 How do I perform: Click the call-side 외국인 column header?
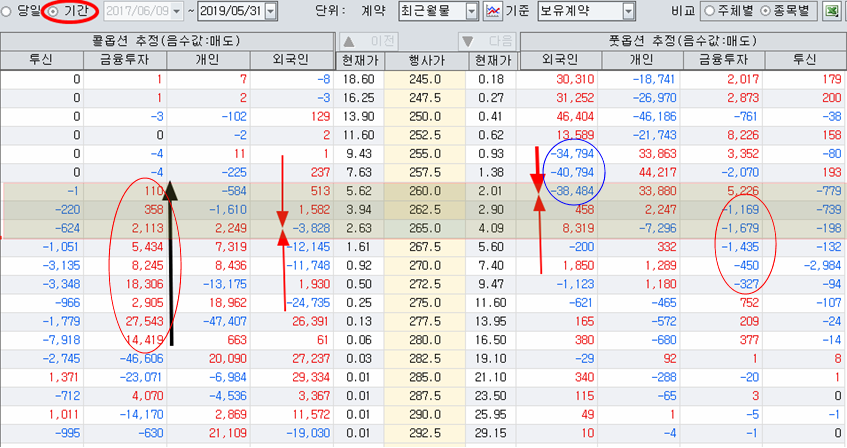[292, 60]
